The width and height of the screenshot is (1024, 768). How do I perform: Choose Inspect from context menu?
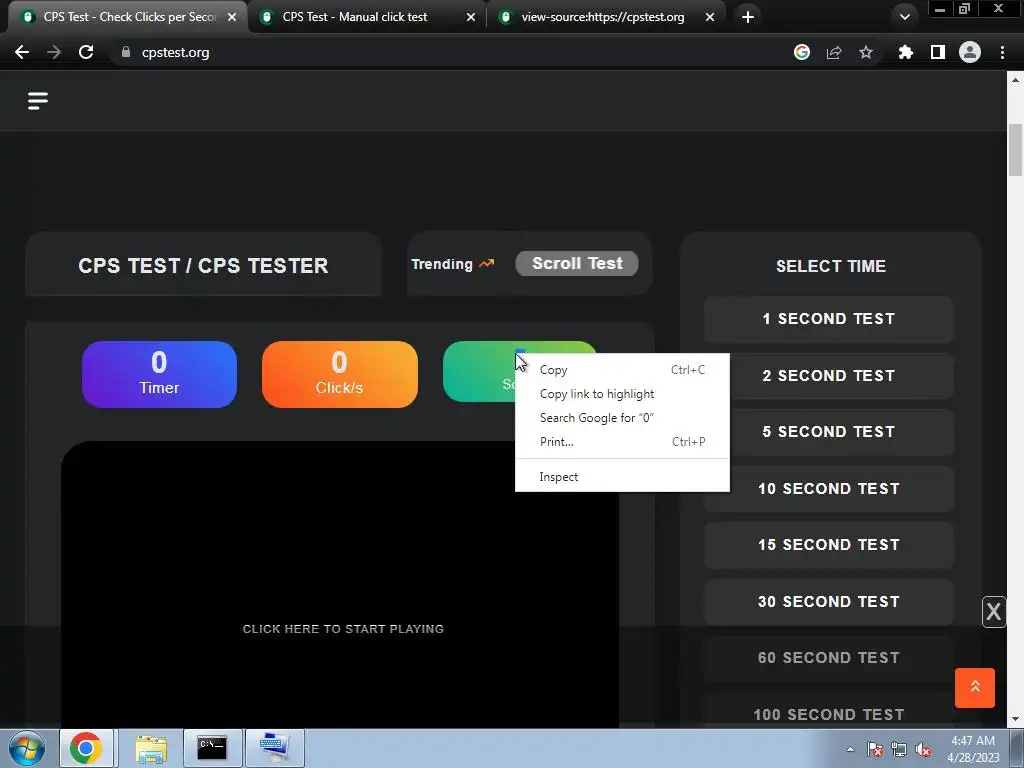click(x=622, y=477)
